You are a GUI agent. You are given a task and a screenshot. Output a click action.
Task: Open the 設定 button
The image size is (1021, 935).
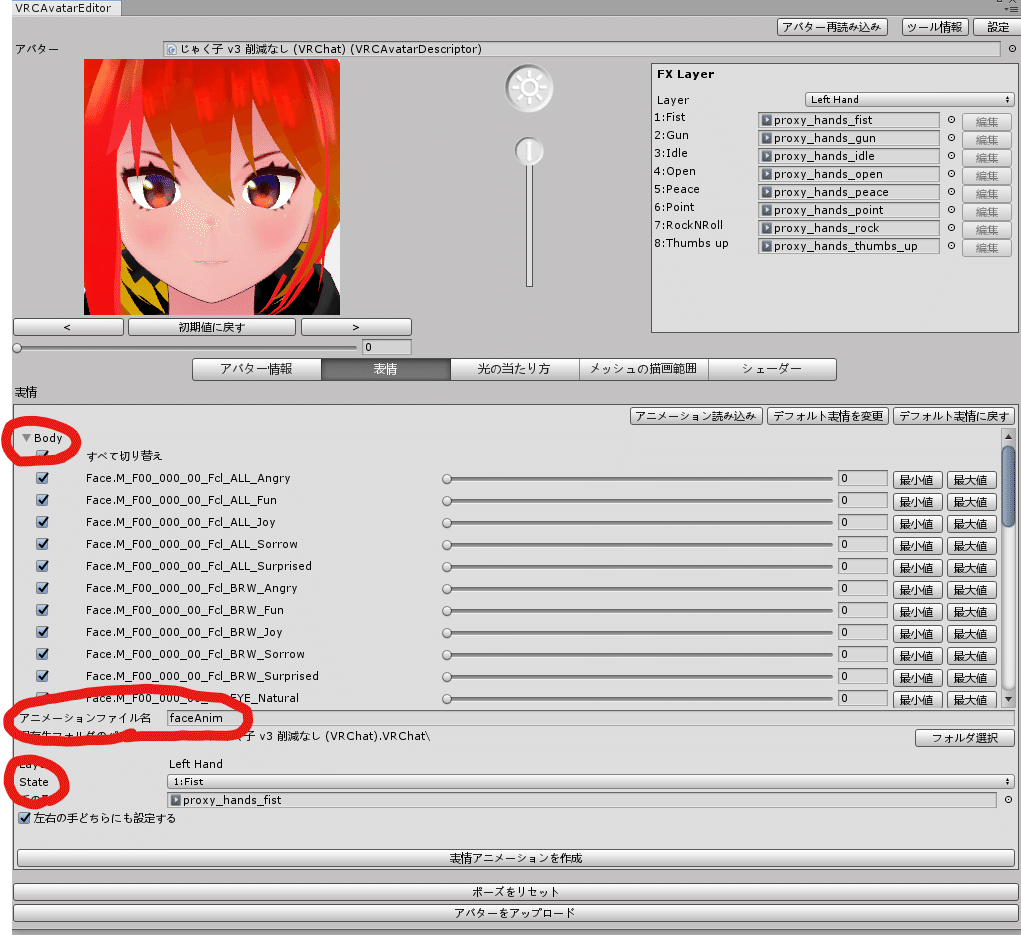pos(998,27)
